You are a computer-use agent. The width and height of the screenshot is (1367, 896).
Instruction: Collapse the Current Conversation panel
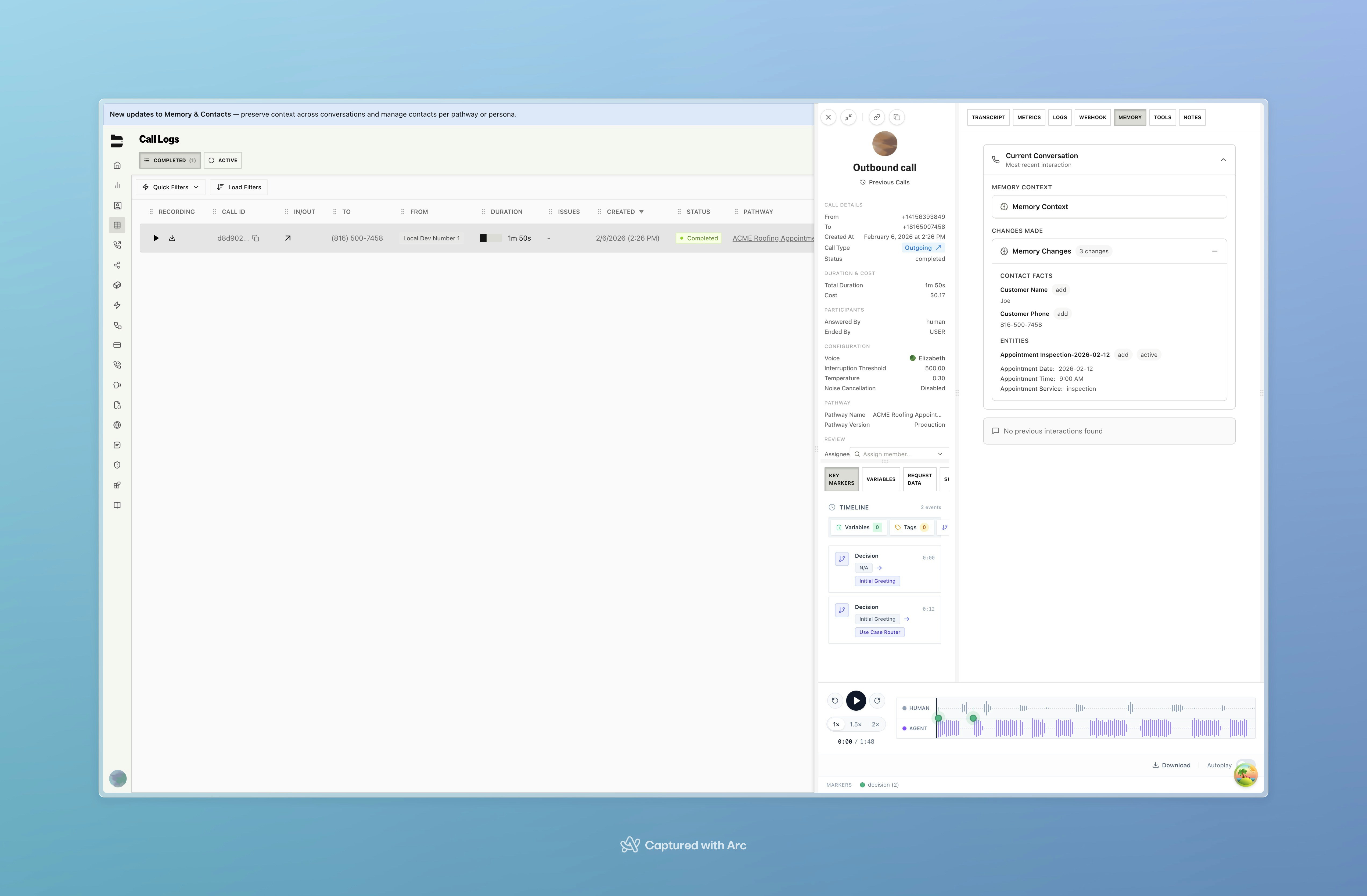1223,159
